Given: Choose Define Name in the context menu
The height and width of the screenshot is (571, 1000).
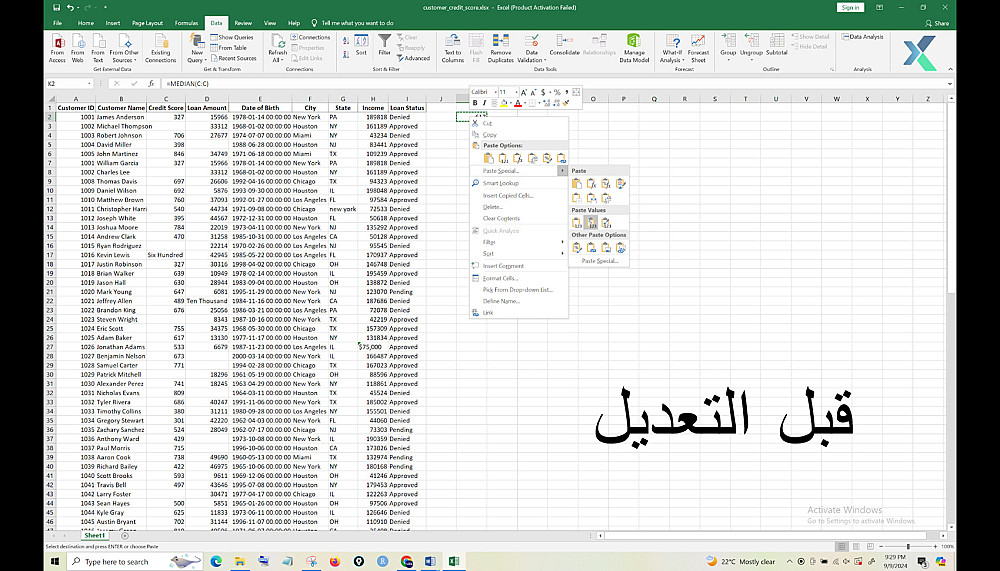Looking at the screenshot, I should pos(518,301).
